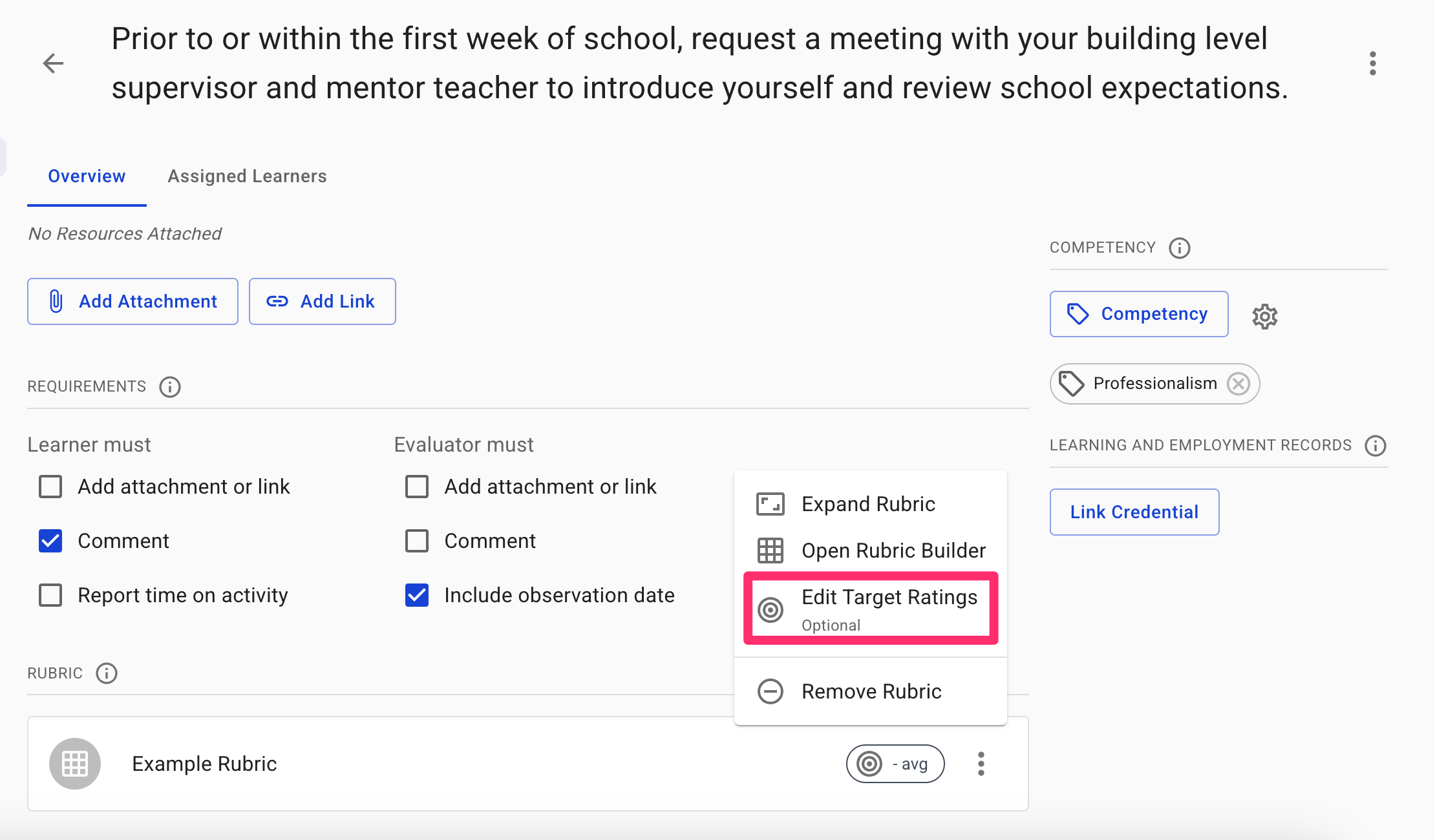Select Expand Rubric from the menu
This screenshot has height=840, width=1435.
(x=868, y=504)
